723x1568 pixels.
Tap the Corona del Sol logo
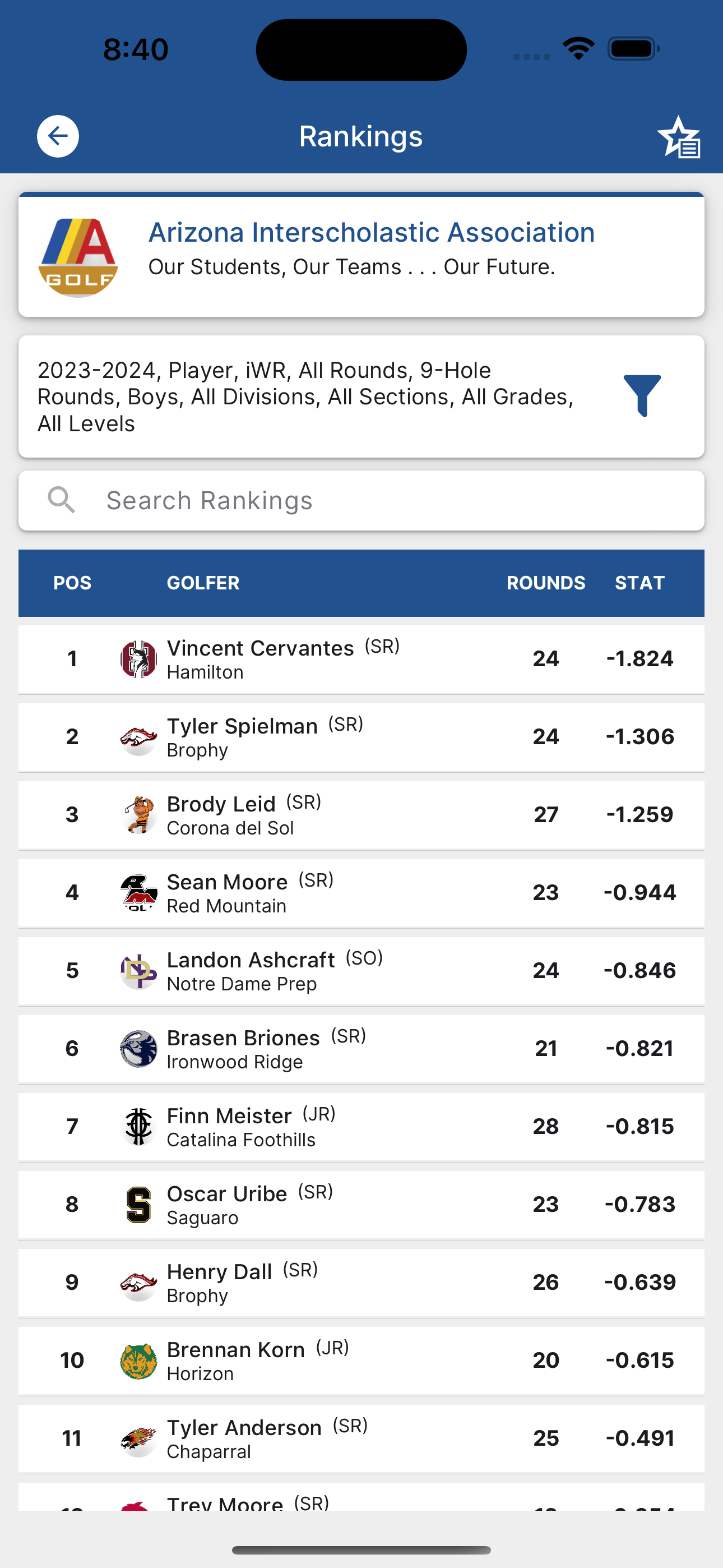[x=139, y=815]
